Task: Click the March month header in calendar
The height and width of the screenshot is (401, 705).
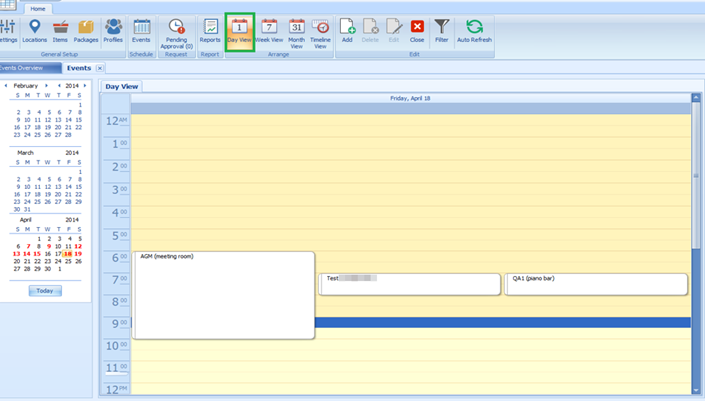Action: pyautogui.click(x=25, y=153)
